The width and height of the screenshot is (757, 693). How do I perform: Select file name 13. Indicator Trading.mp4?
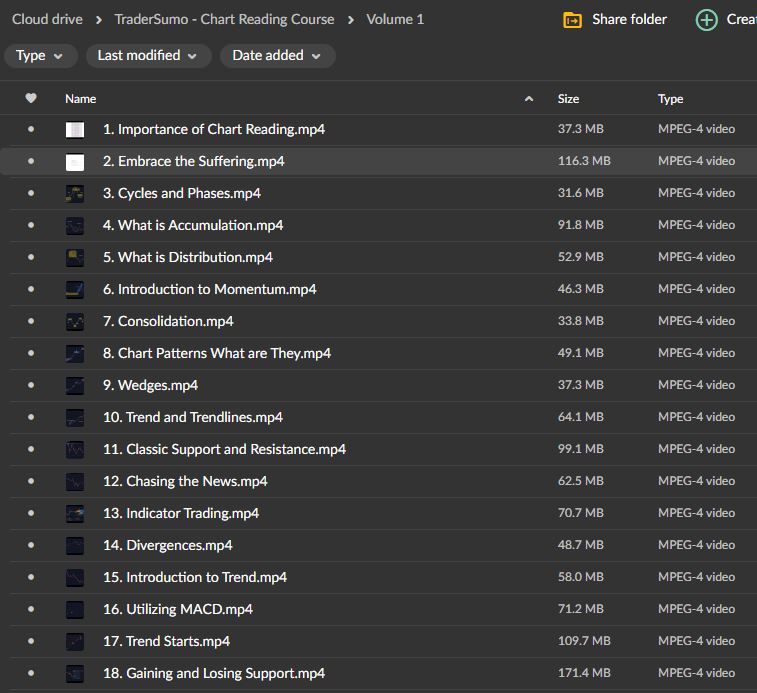point(181,513)
